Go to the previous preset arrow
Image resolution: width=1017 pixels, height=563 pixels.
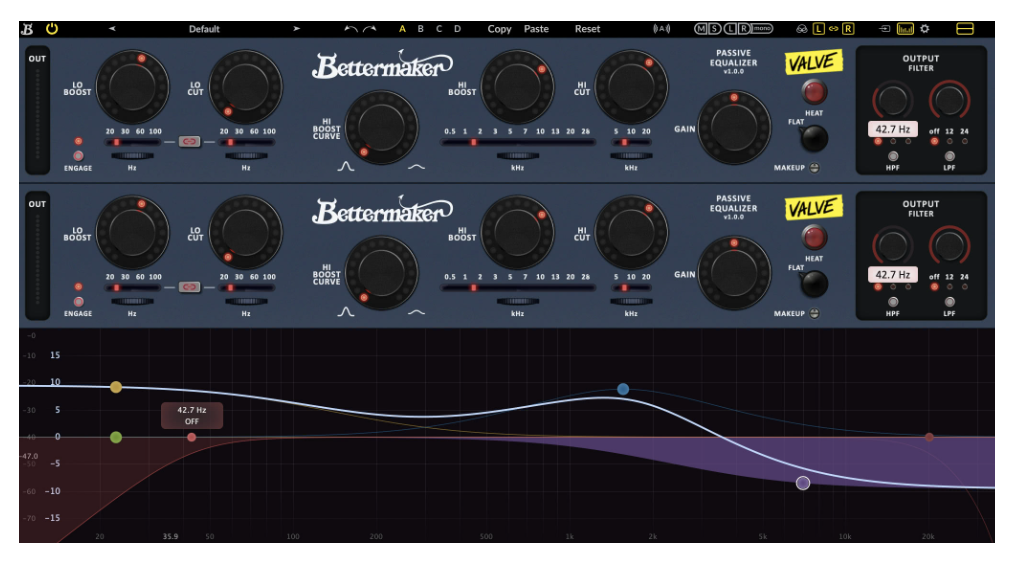[112, 29]
